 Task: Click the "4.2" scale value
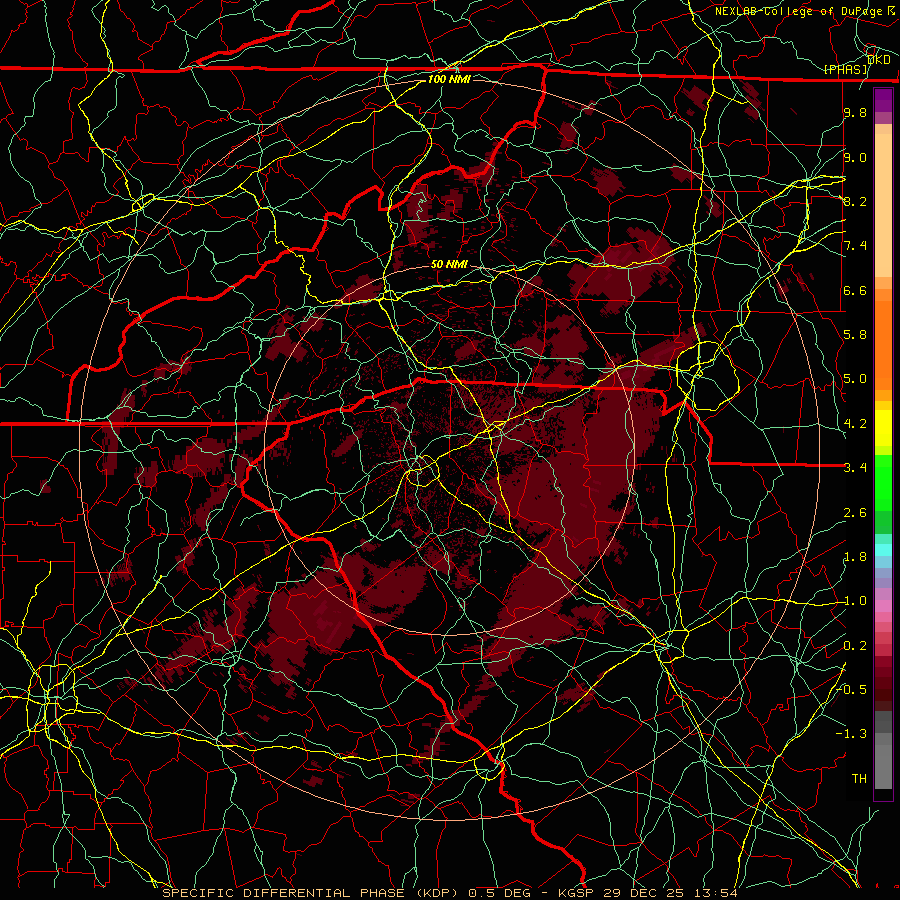(855, 424)
